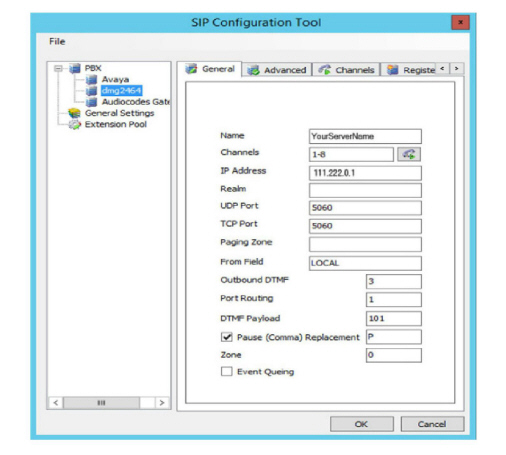Switch to the Channels tab

(346, 70)
